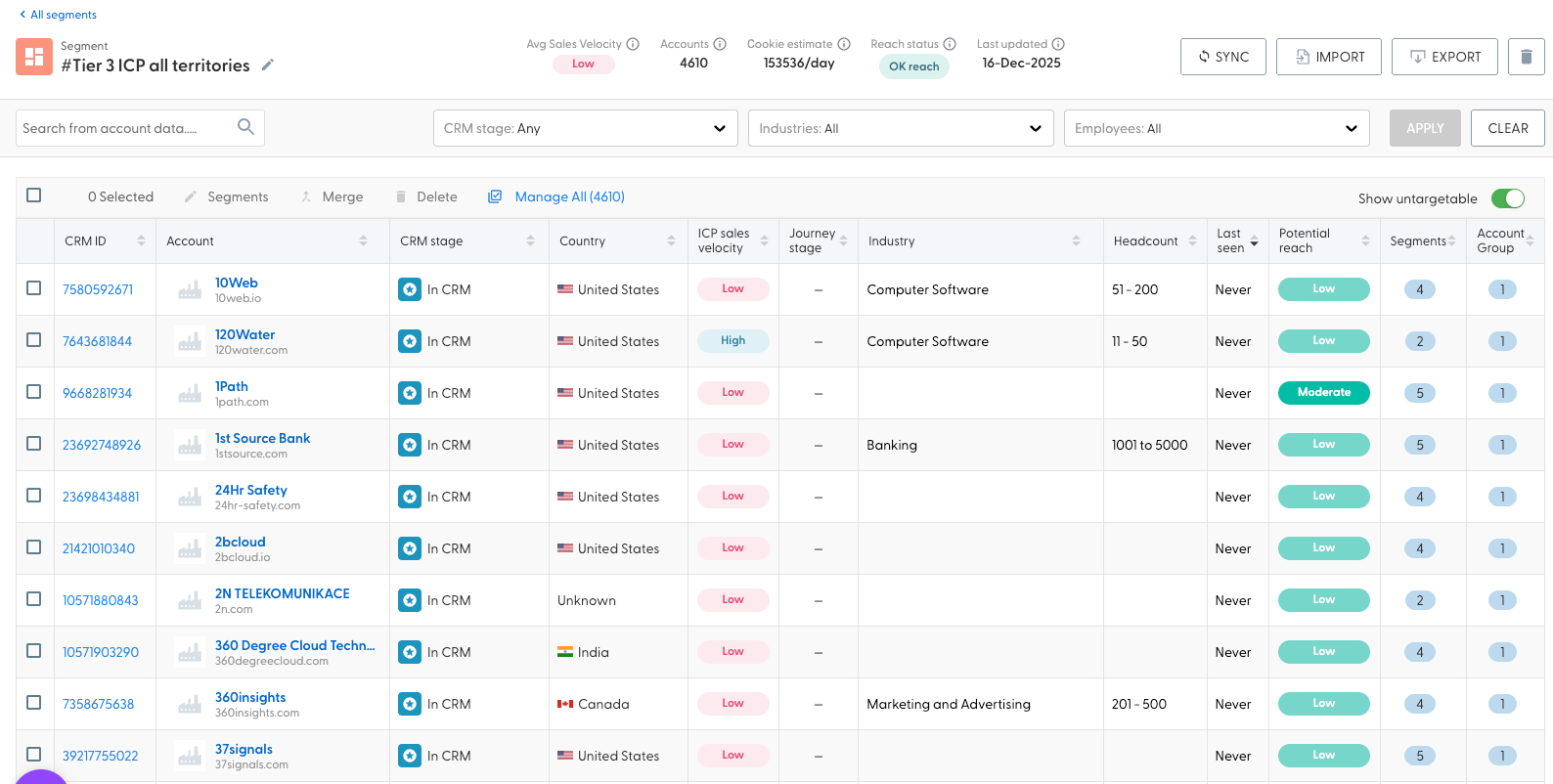
Task: Check the select-all checkbox in header
Action: pos(34,196)
